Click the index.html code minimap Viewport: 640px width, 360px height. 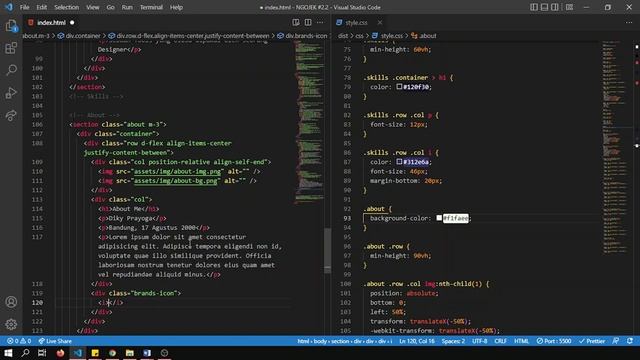309,122
